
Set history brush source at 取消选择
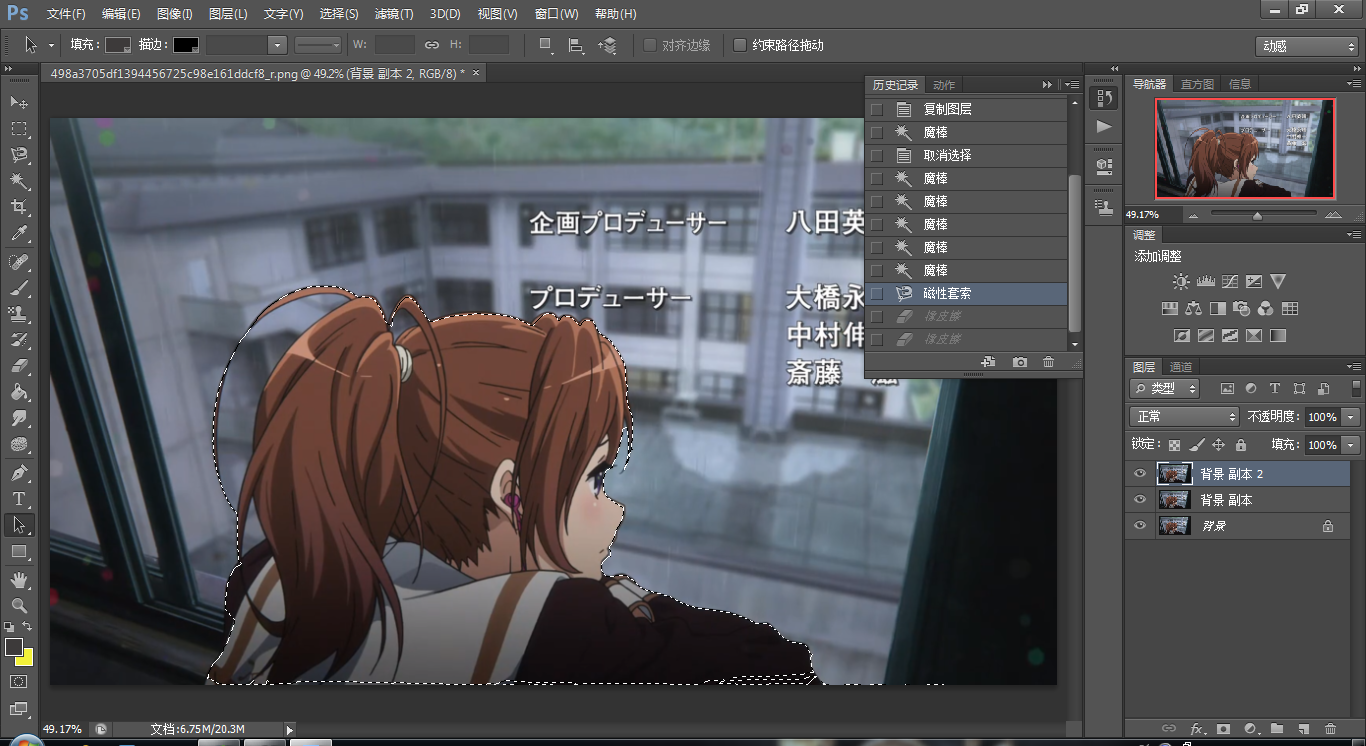tap(877, 155)
